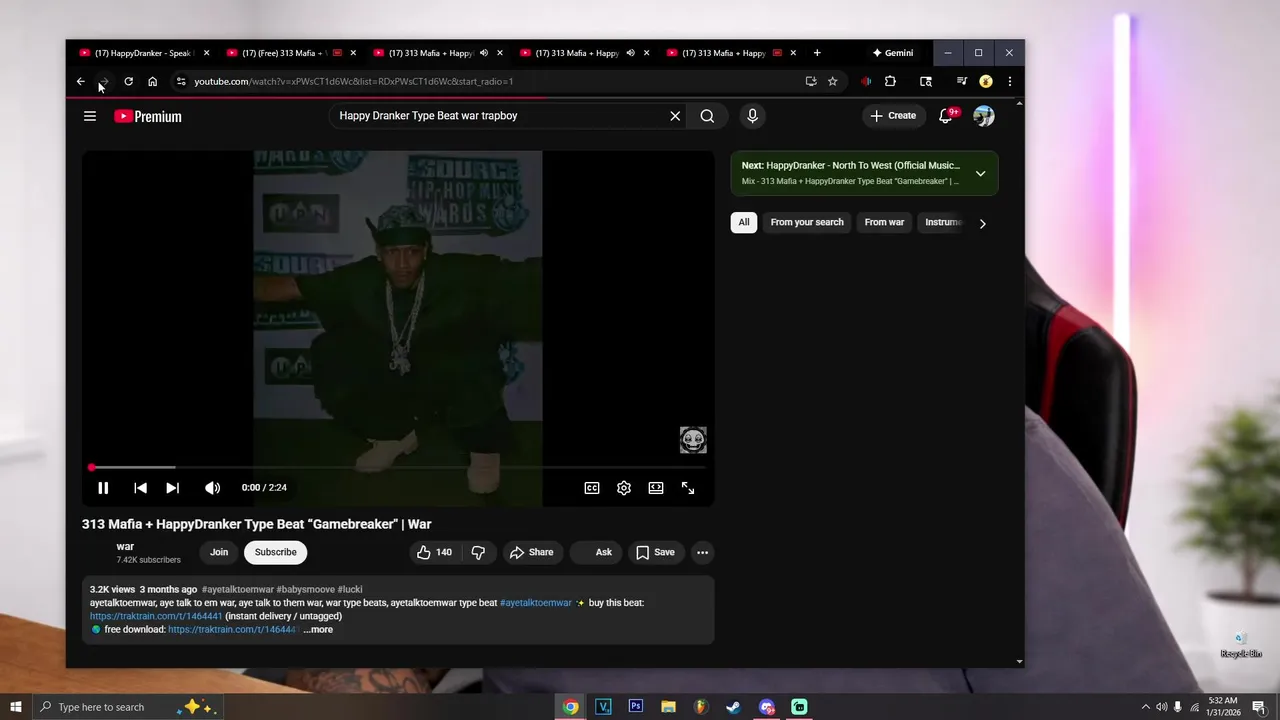
Task: Enter full screen mode
Action: point(688,488)
